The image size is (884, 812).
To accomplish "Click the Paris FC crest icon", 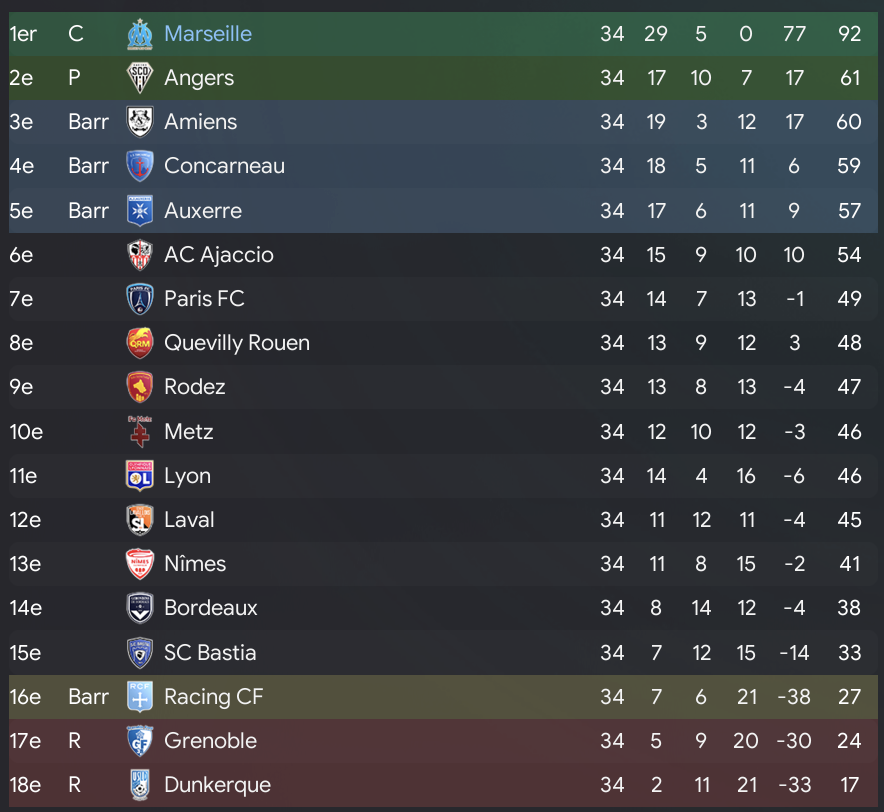I will [x=139, y=299].
